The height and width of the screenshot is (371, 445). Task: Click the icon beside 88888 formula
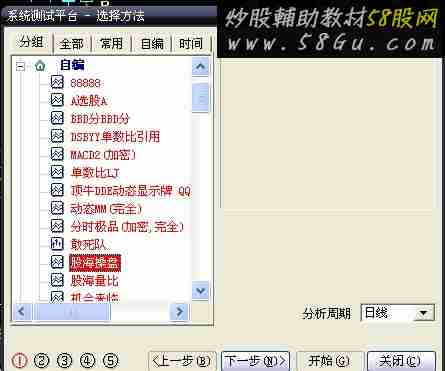point(57,82)
